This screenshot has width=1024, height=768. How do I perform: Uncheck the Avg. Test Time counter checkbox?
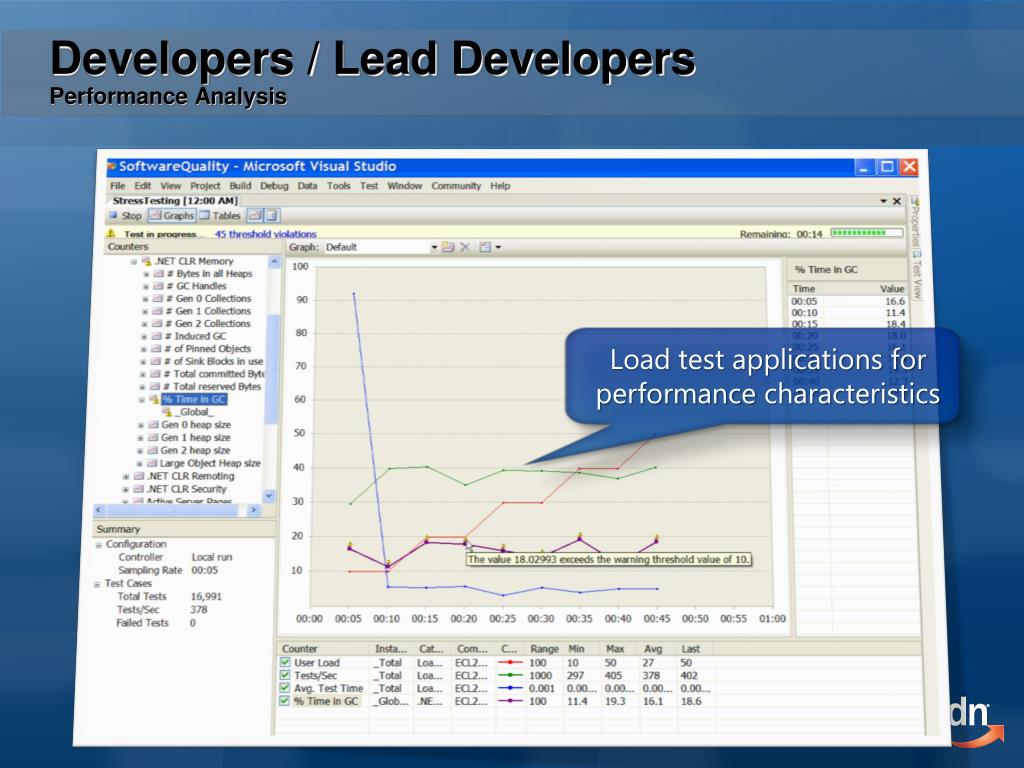pyautogui.click(x=285, y=688)
